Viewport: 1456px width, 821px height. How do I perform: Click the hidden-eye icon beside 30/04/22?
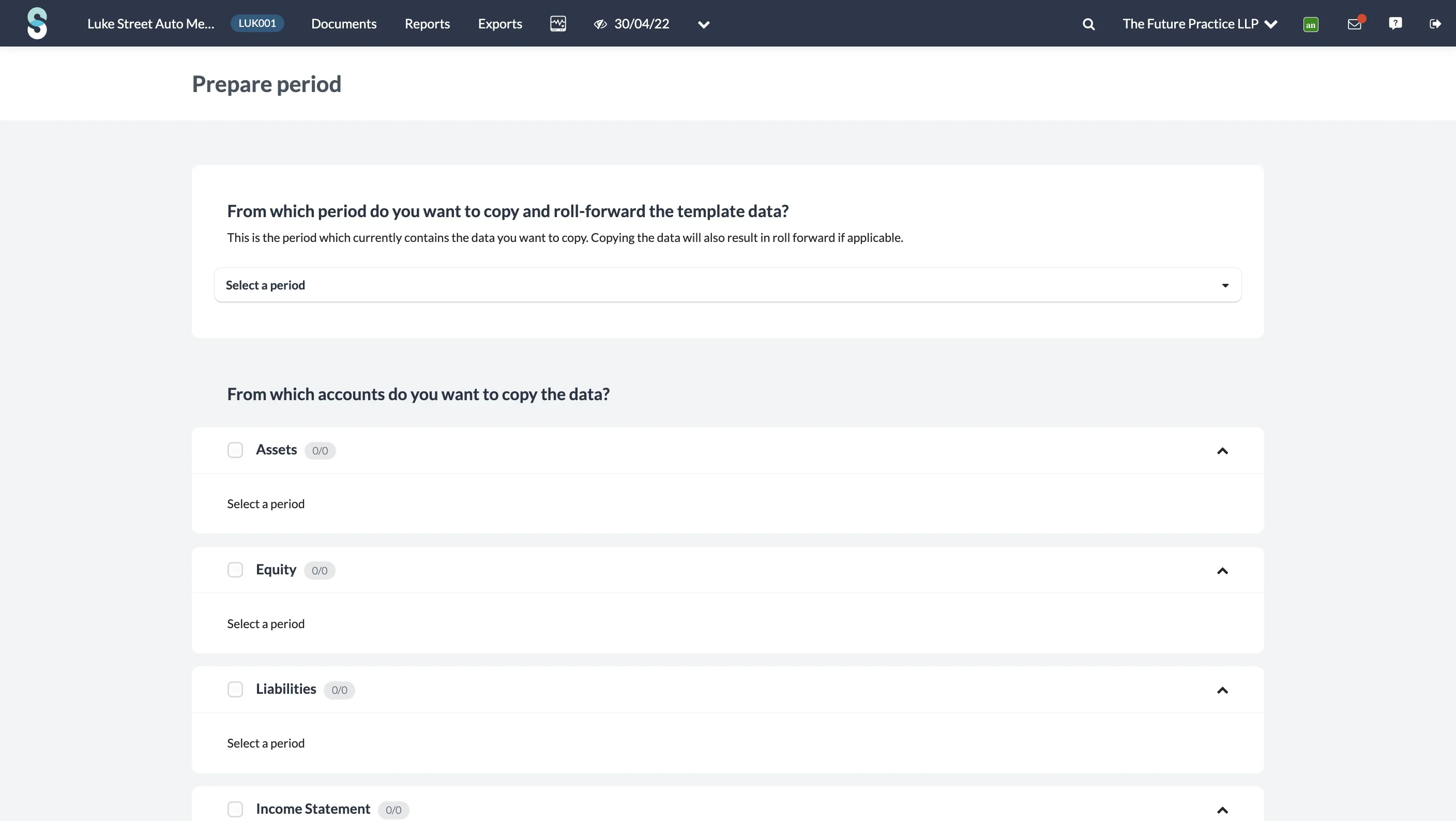pyautogui.click(x=600, y=24)
